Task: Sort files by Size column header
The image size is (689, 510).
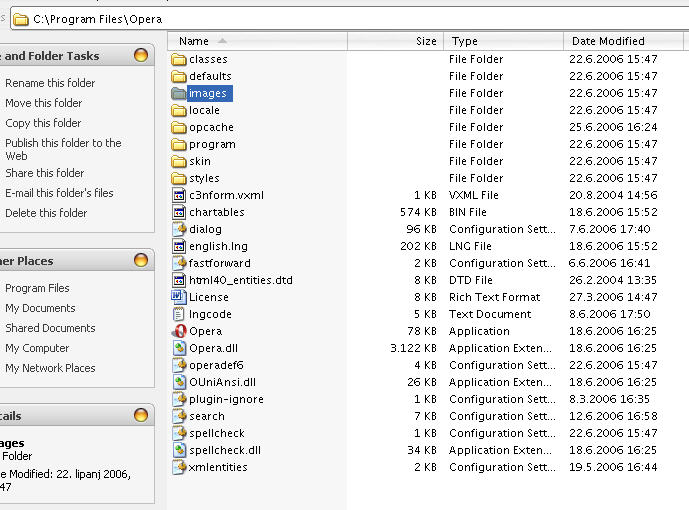Action: (425, 41)
